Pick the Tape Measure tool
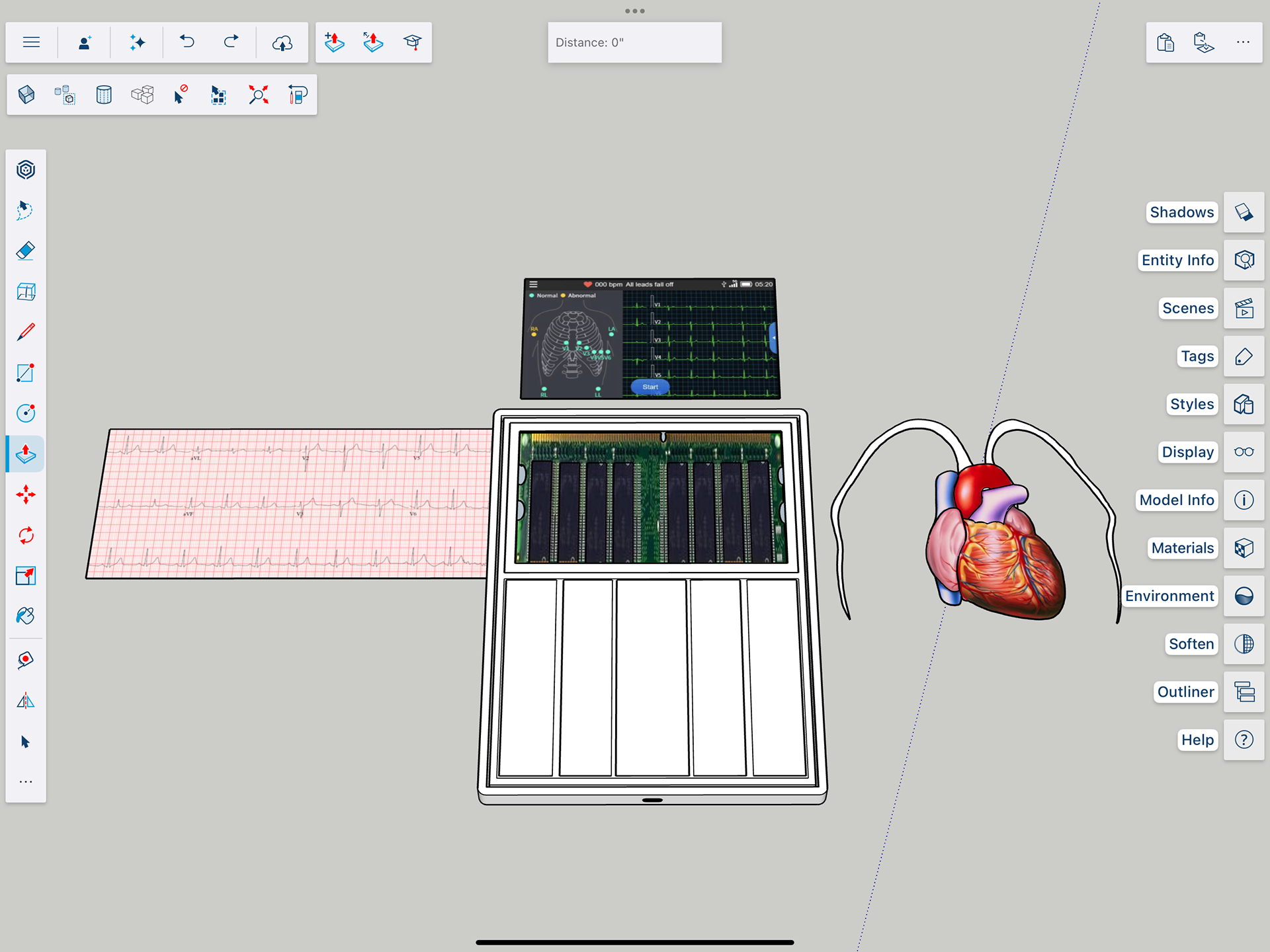The width and height of the screenshot is (1270, 952). [x=25, y=660]
